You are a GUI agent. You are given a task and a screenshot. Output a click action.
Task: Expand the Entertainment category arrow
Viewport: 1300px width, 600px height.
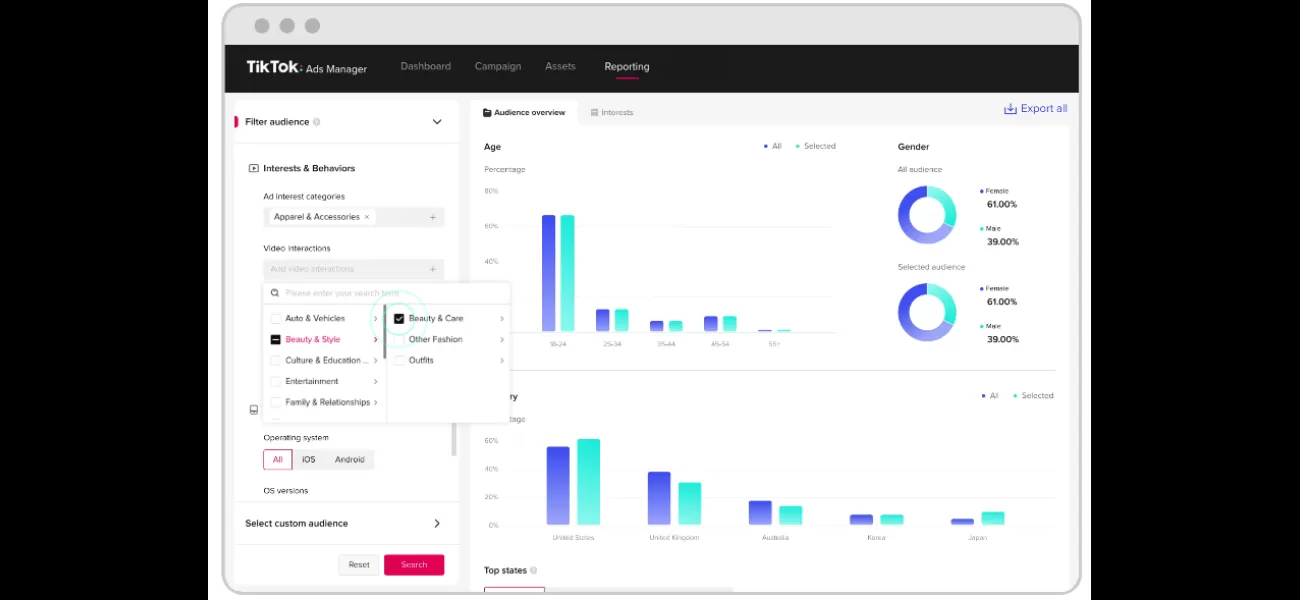[x=376, y=382]
